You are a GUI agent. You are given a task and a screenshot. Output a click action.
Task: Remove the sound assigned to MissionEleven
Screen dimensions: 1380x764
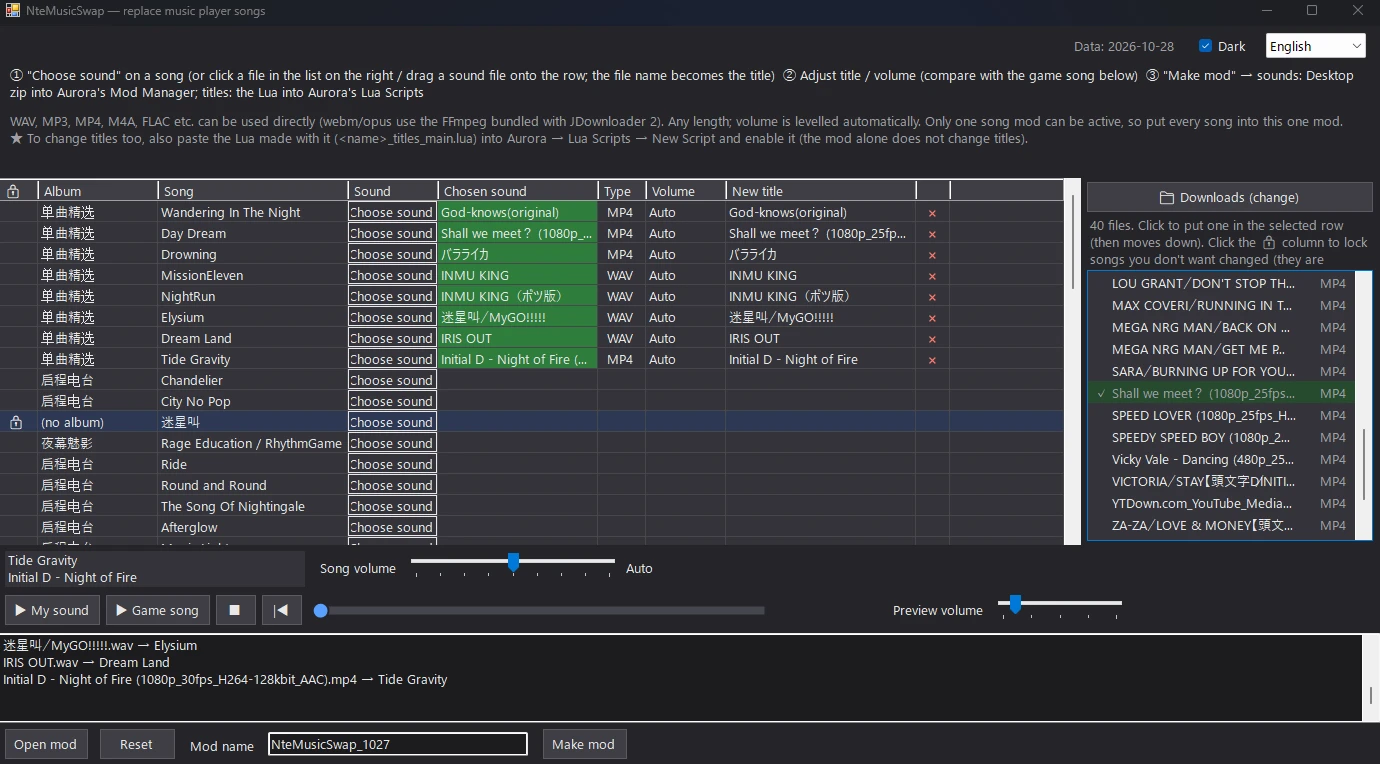click(x=932, y=276)
